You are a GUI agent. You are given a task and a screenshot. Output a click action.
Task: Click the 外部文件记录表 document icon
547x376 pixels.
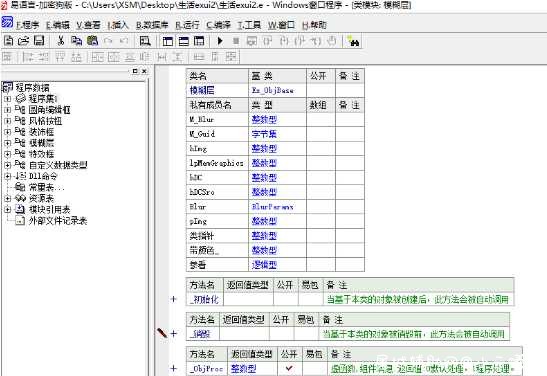coord(20,220)
